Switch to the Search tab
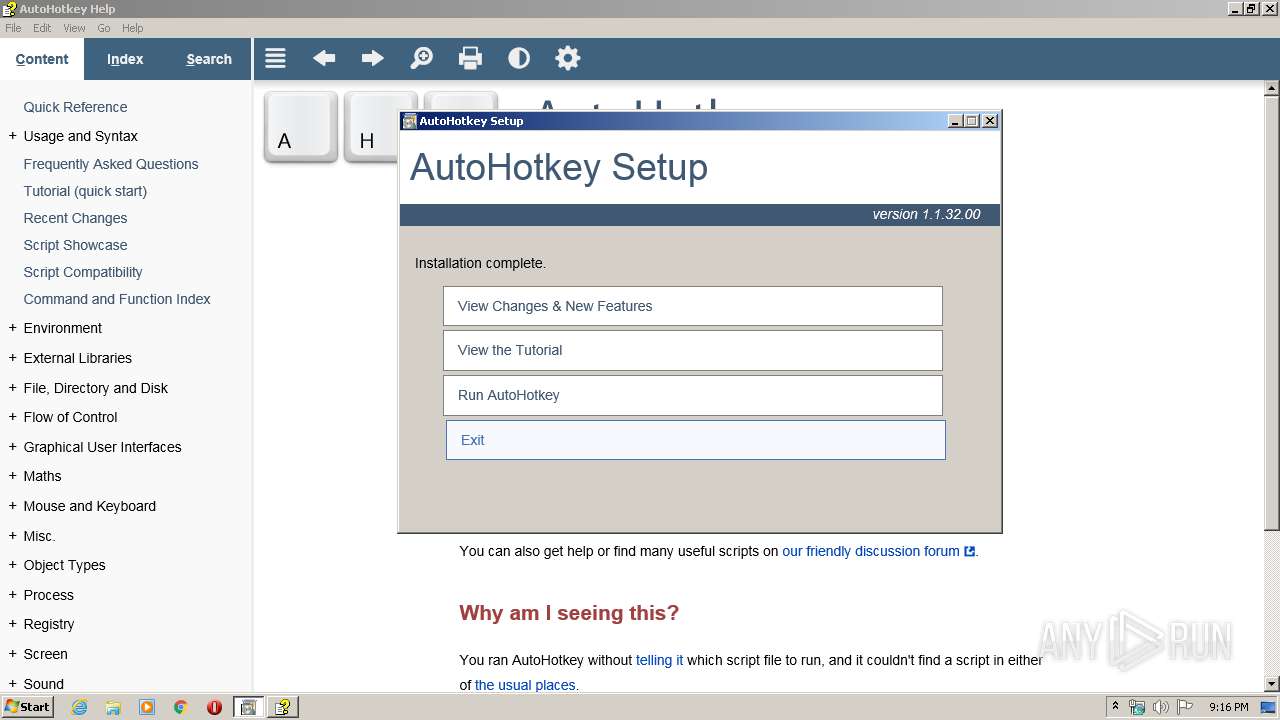 click(209, 59)
